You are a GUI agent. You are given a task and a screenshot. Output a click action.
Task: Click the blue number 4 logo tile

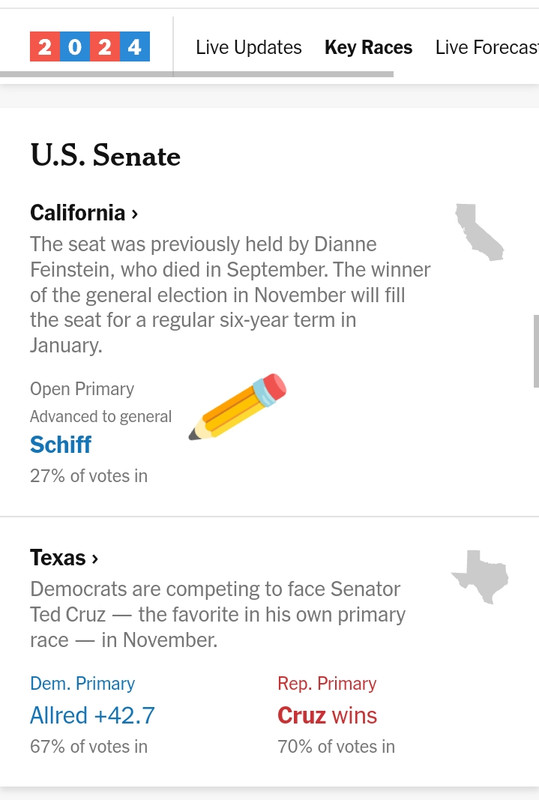coord(135,46)
